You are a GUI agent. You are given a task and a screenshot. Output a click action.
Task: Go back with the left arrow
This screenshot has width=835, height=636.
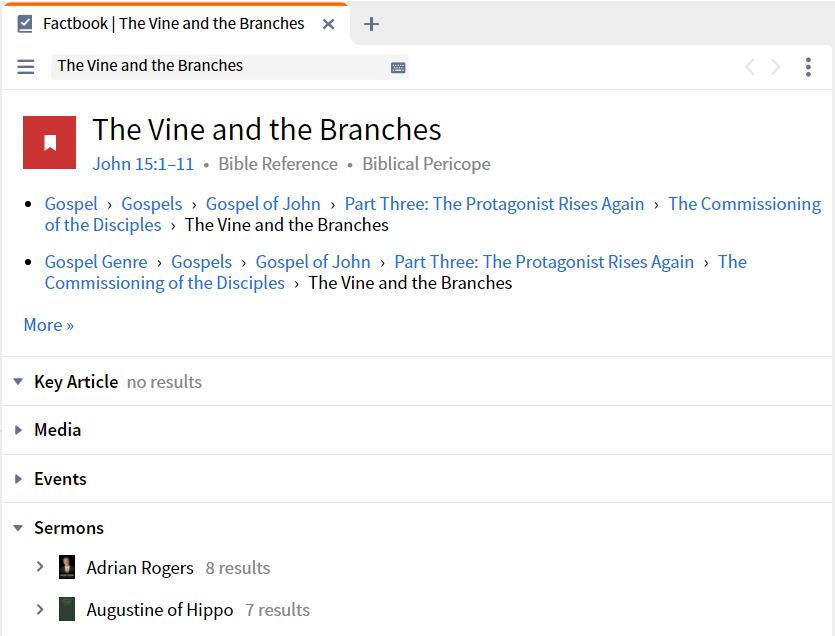749,67
